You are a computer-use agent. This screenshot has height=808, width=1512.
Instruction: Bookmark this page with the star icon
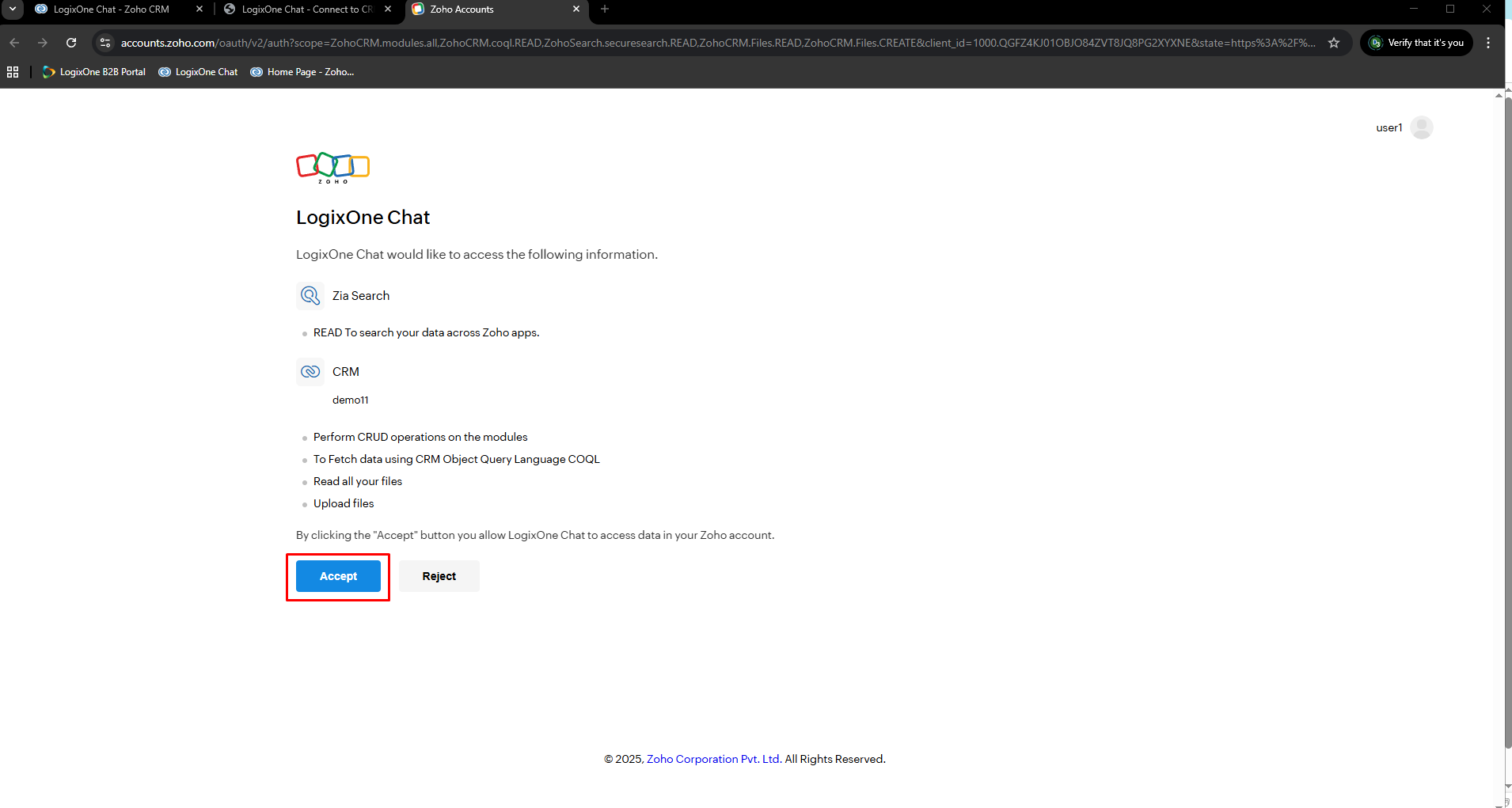click(x=1334, y=43)
